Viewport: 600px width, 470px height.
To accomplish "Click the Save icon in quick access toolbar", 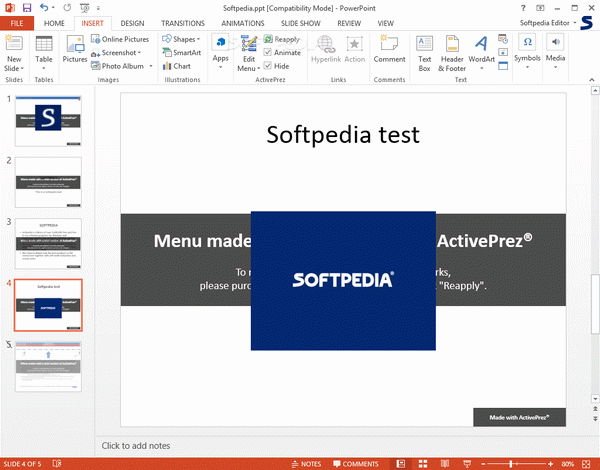I will click(x=26, y=8).
